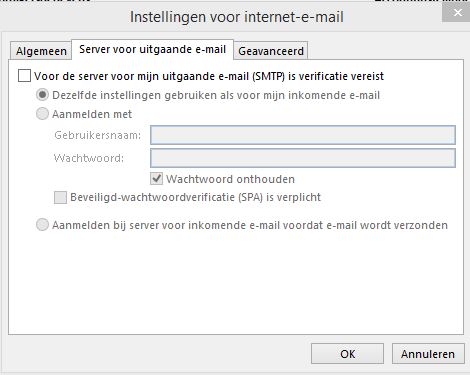Select the Server voor uitgaande e-mail tab
The height and width of the screenshot is (375, 470).
point(153,49)
